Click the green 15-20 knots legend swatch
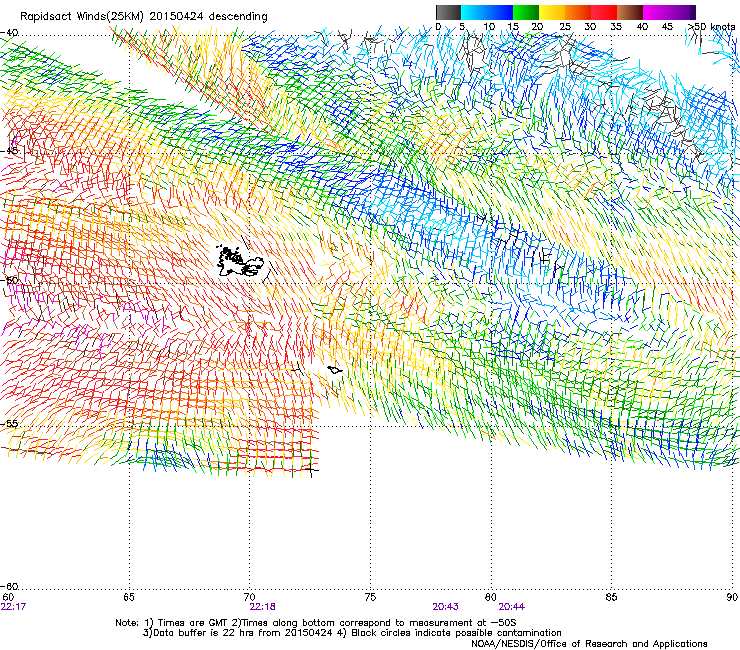Screen dimensions: 740x650 [x=526, y=12]
